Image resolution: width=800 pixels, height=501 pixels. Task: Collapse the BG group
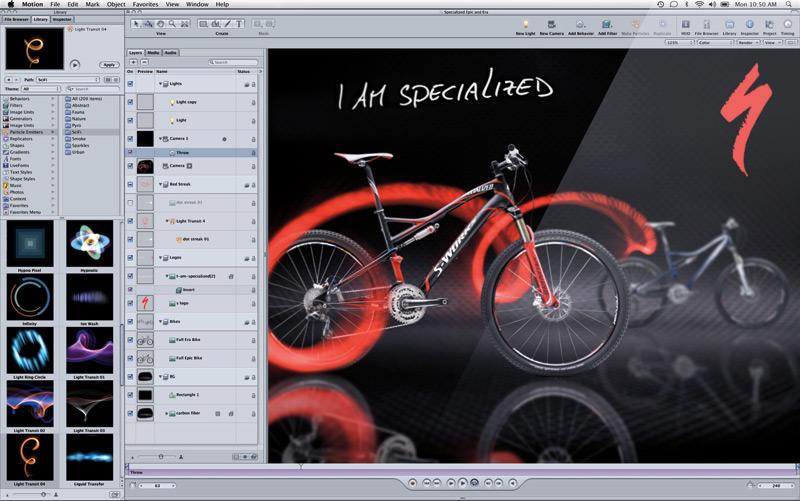coord(160,377)
